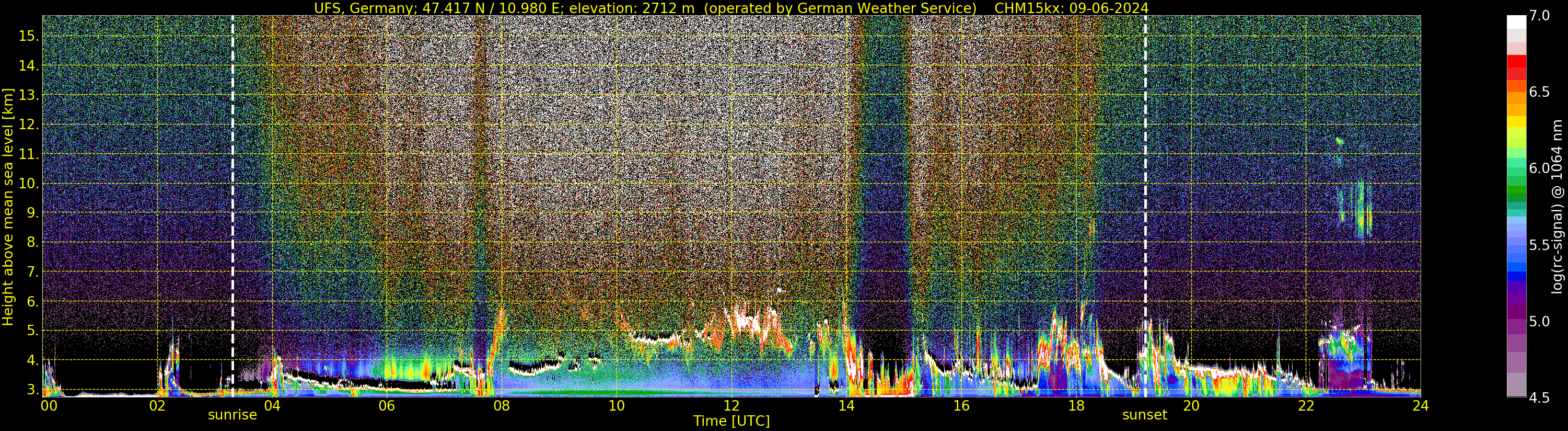Screen dimensions: 1568x431
Task: Click the time axis tick label '02'
Action: click(x=157, y=406)
